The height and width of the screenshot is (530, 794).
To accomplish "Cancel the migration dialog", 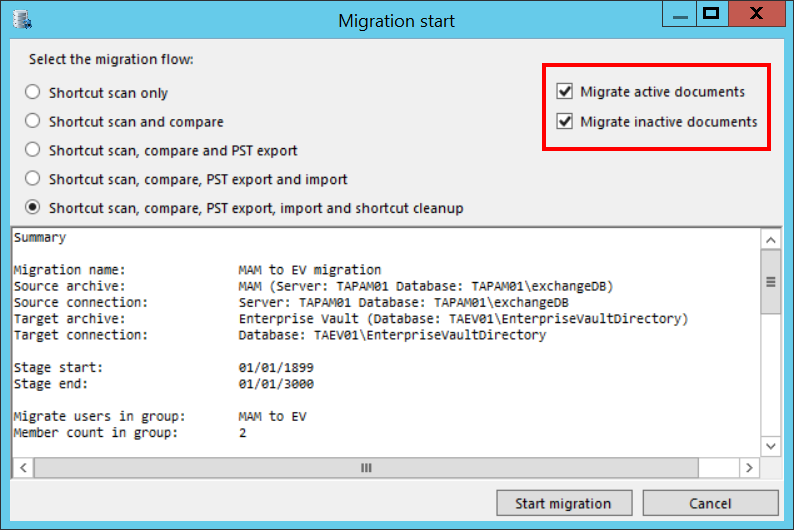I will [x=710, y=503].
